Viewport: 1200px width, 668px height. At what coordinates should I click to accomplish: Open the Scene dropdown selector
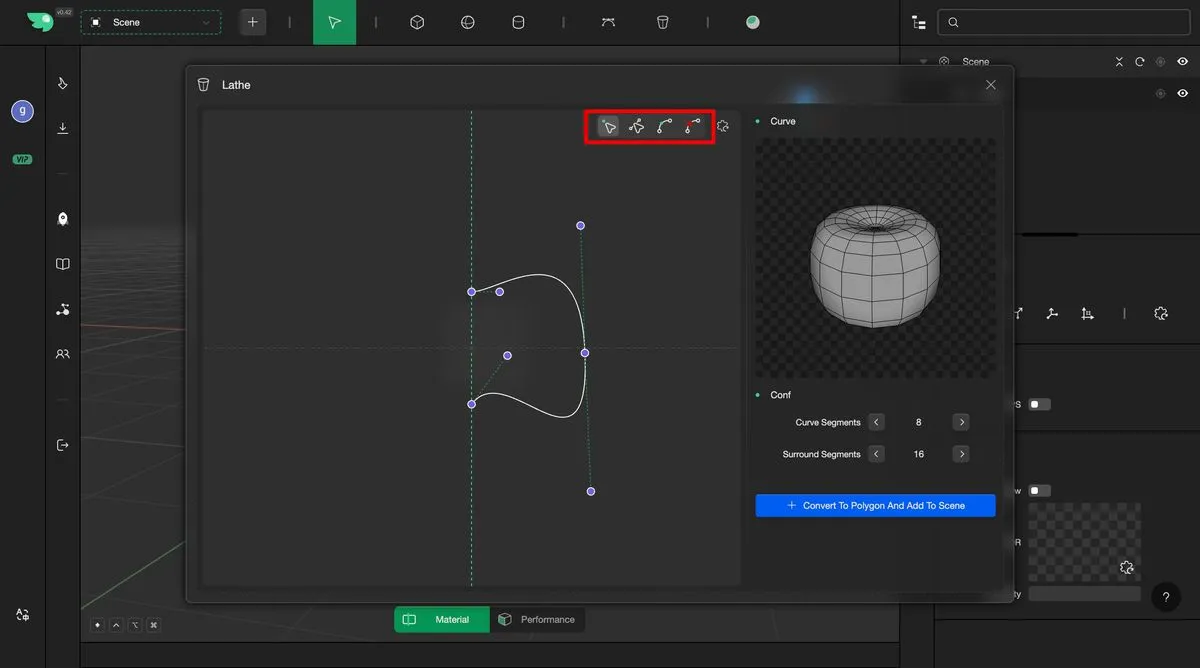pyautogui.click(x=151, y=22)
